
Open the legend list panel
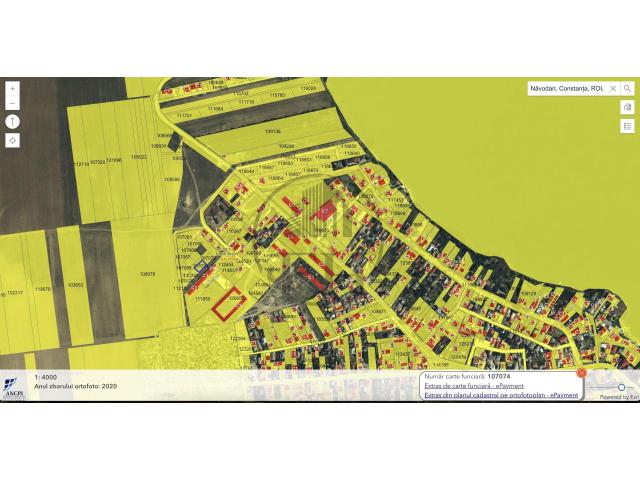[x=627, y=126]
